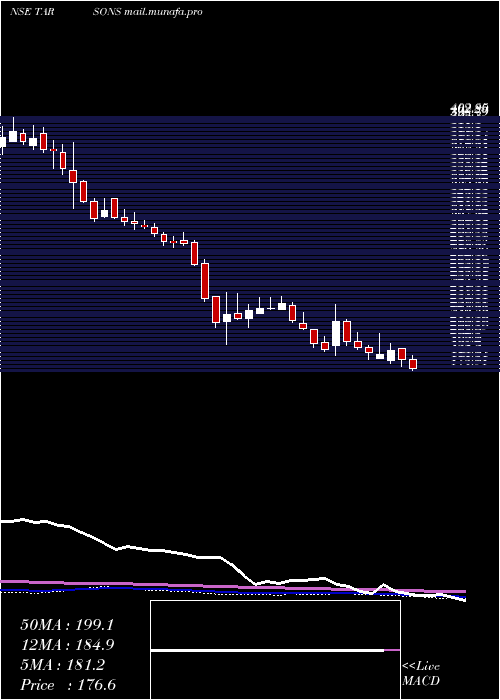Click the 'Price : 176.6' label
This screenshot has height=700, width=500.
click(x=68, y=685)
